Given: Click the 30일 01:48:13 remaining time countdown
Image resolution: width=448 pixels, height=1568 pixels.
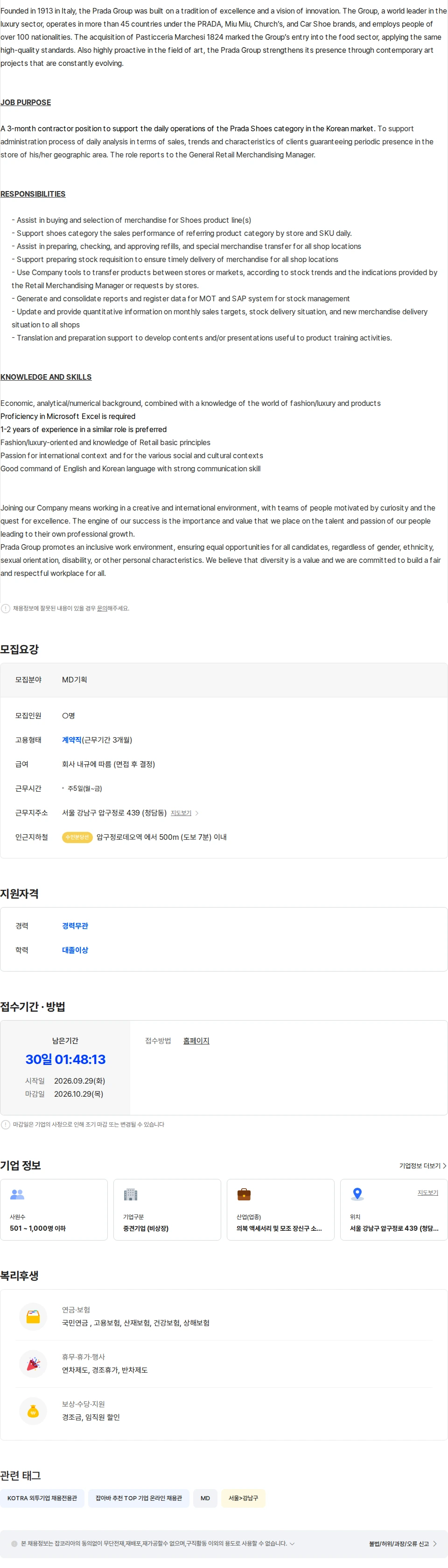Looking at the screenshot, I should [x=66, y=1059].
